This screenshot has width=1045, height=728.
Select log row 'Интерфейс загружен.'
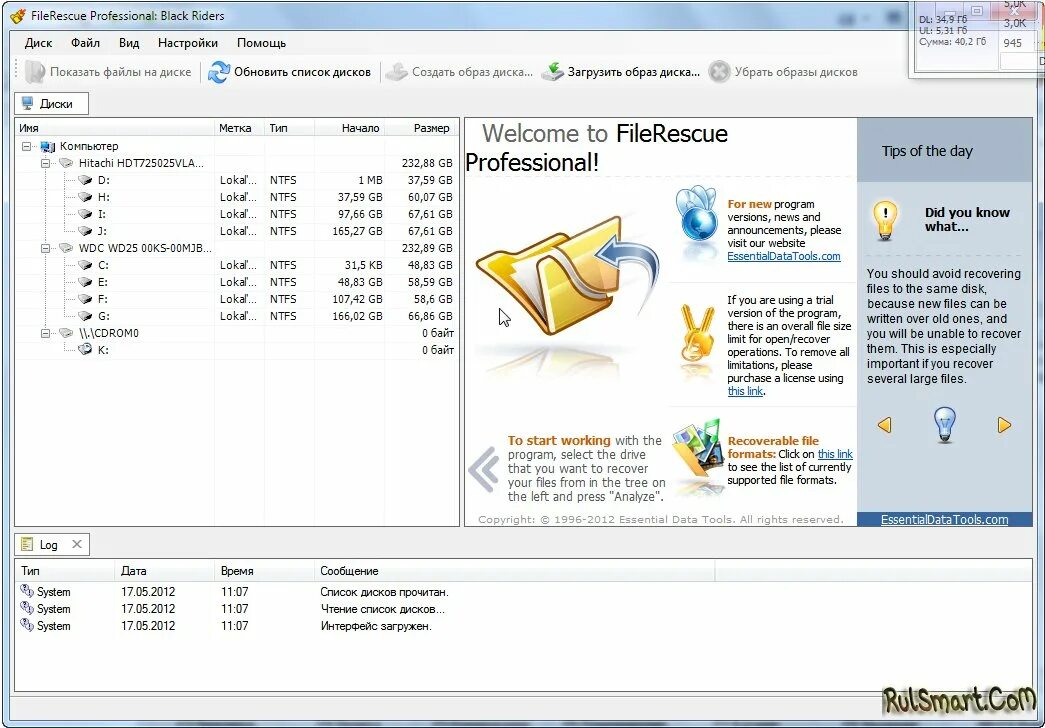pos(523,626)
